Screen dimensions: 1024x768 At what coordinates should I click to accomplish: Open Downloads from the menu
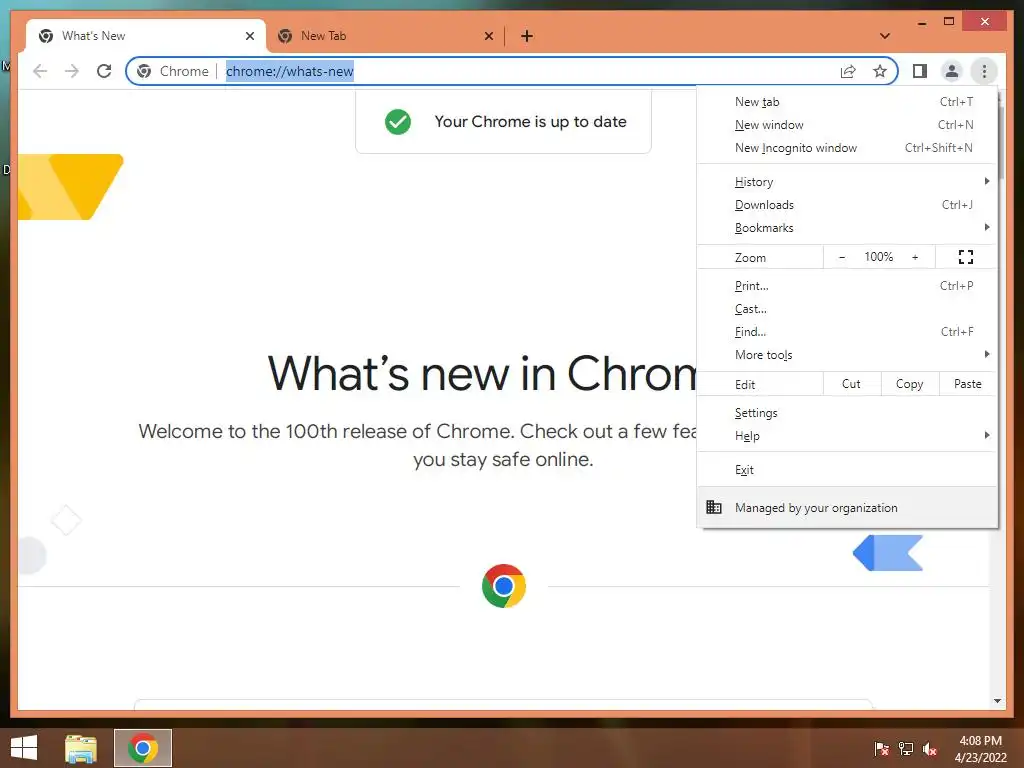tap(848, 204)
